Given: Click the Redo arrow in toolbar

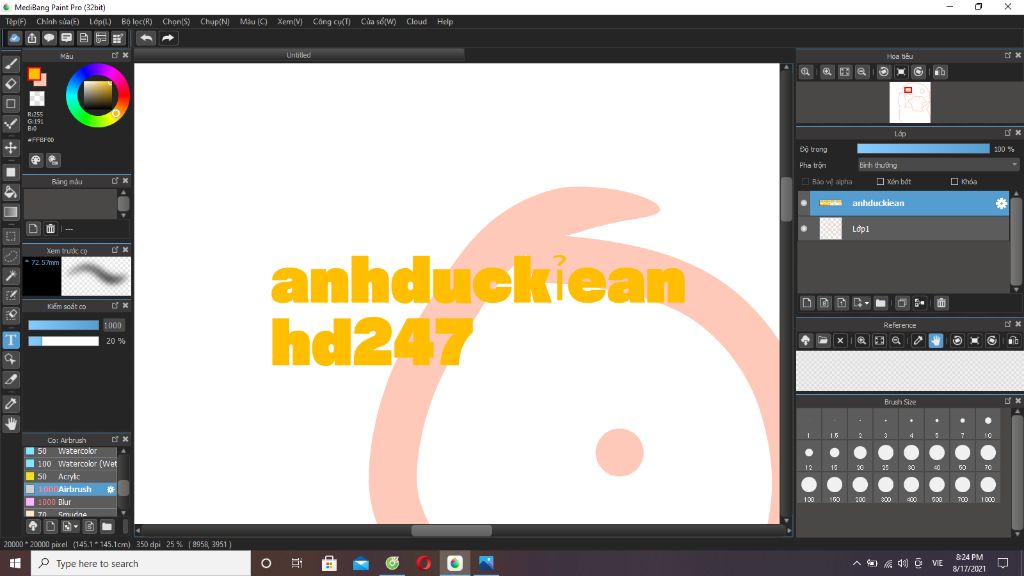Looking at the screenshot, I should 168,38.
